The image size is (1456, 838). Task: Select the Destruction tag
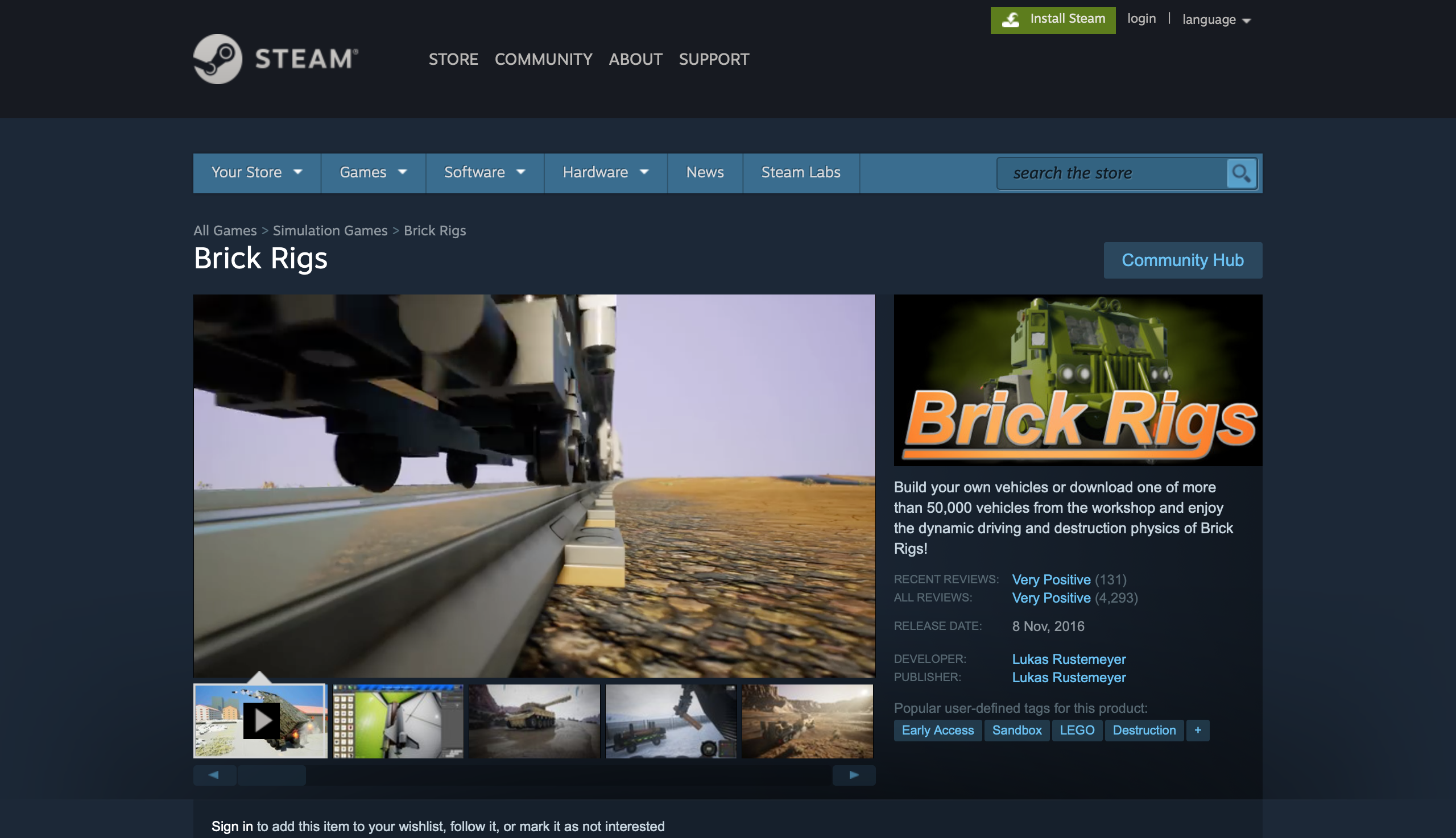coord(1144,731)
